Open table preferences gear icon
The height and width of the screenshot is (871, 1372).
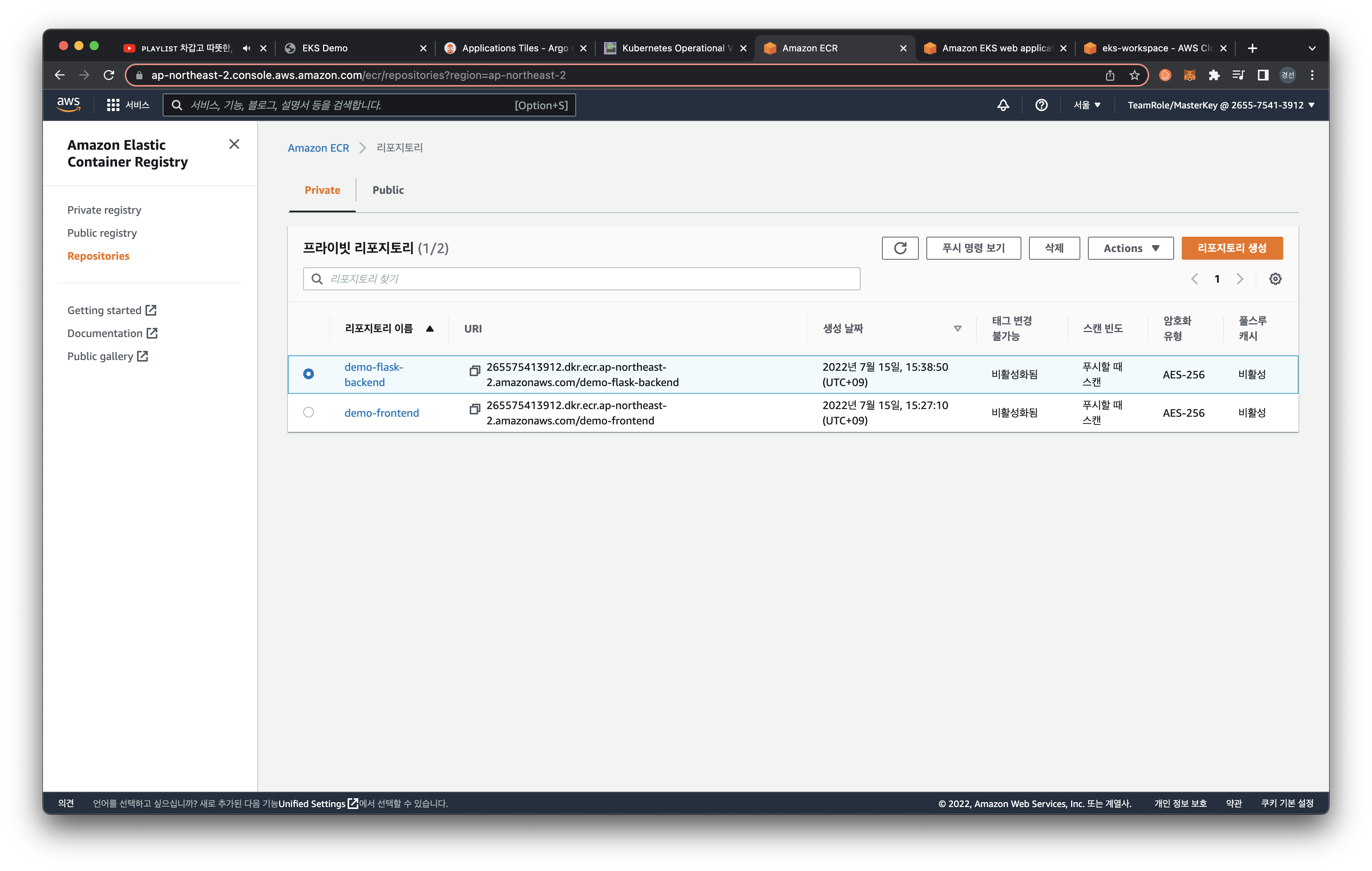pyautogui.click(x=1275, y=279)
